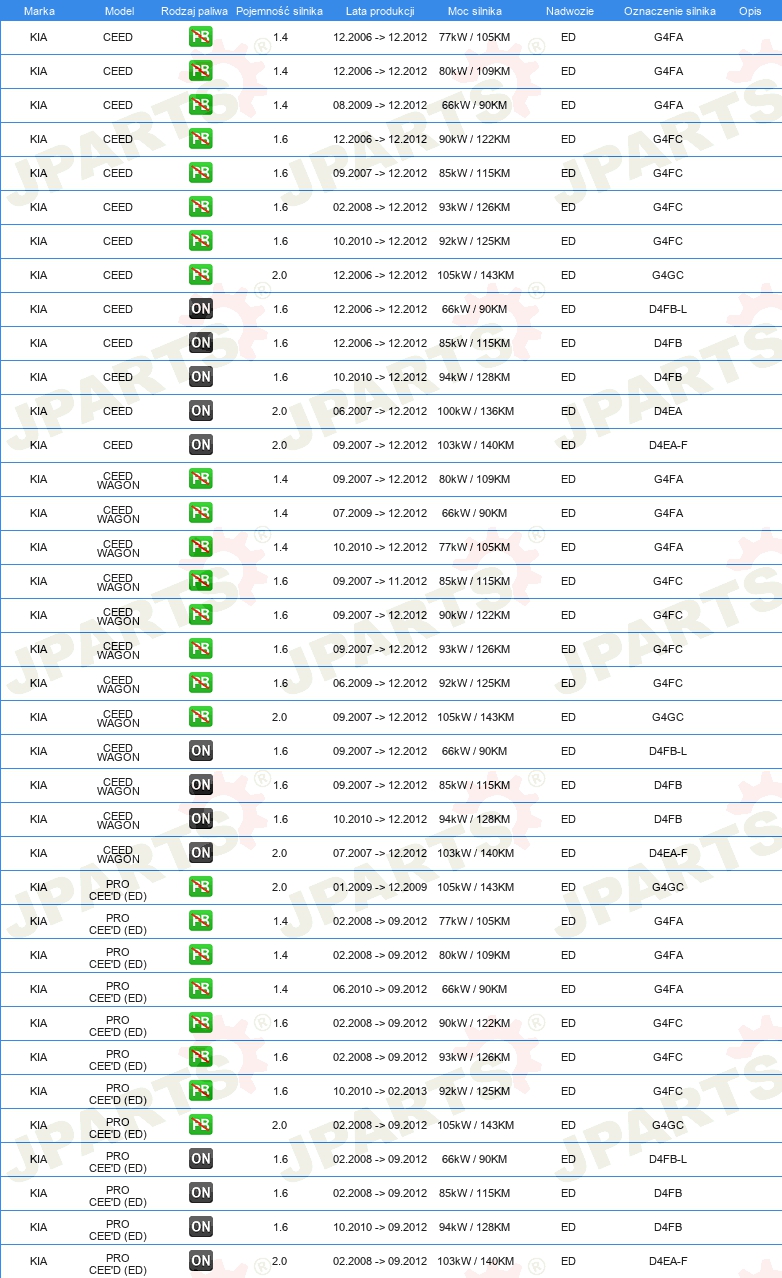Click the petrol icon for CEED 2.0 G4GC
The image size is (782, 1278).
(201, 275)
